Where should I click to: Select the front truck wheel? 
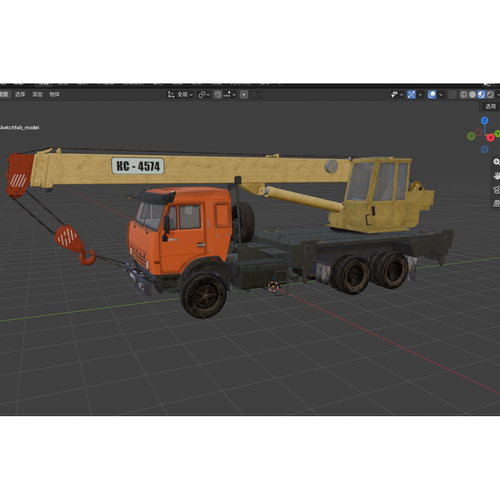(x=204, y=295)
